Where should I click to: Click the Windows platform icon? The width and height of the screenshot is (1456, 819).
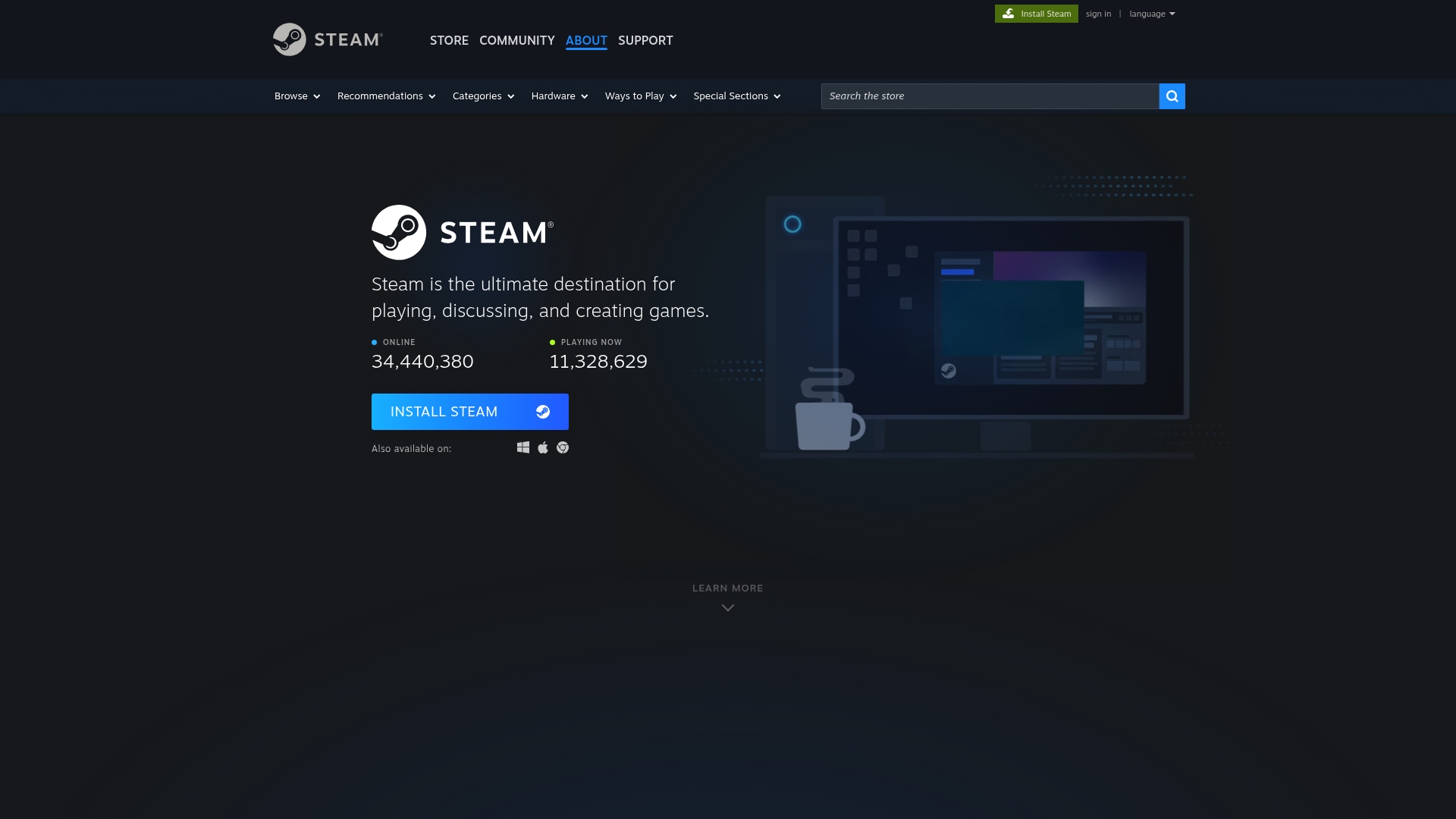pos(523,447)
